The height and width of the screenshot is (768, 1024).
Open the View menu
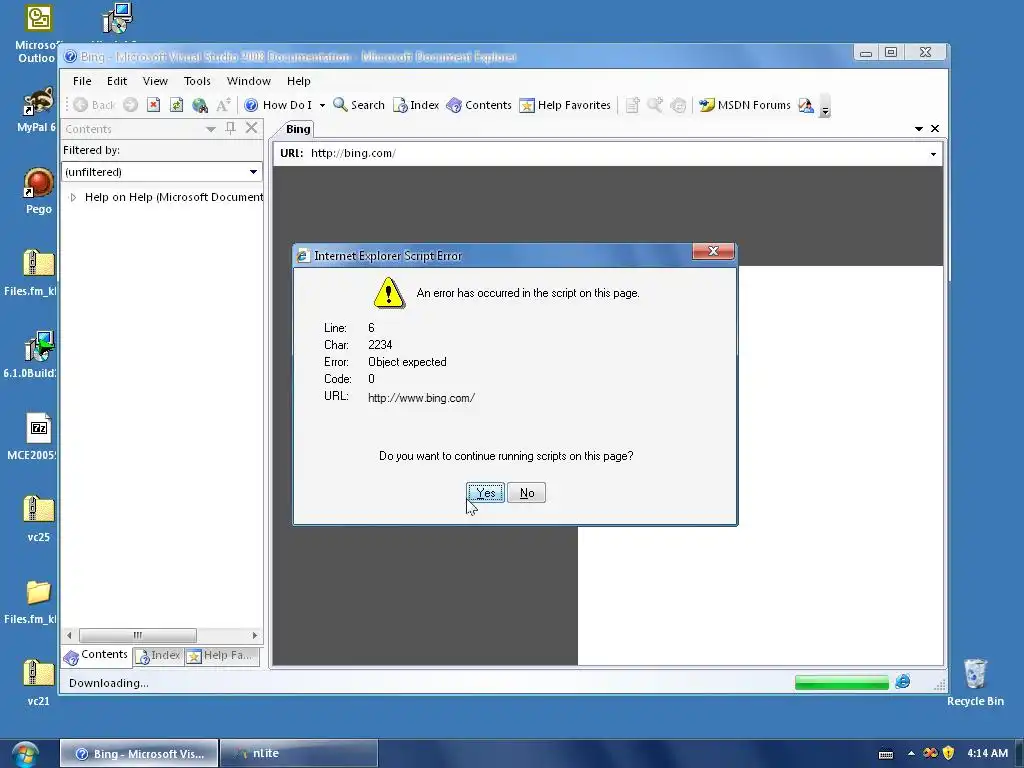pyautogui.click(x=155, y=81)
